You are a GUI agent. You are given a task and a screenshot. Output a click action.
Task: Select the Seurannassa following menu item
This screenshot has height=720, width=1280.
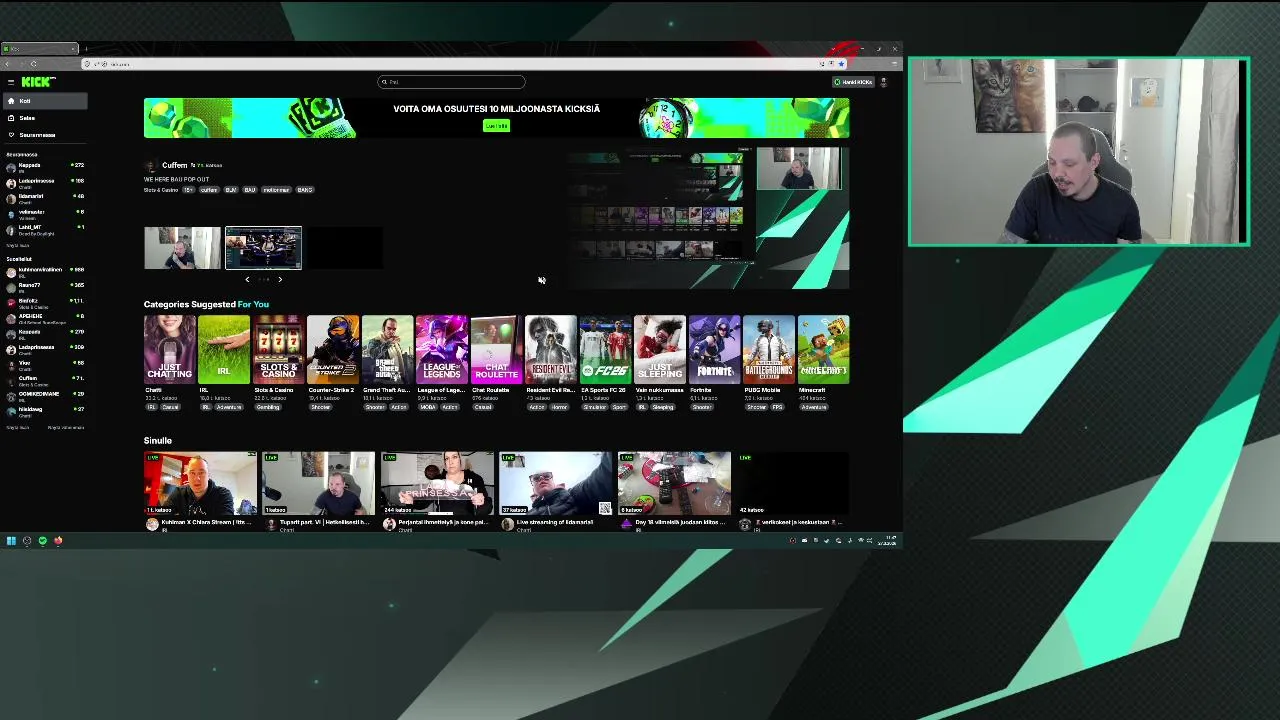coord(45,135)
